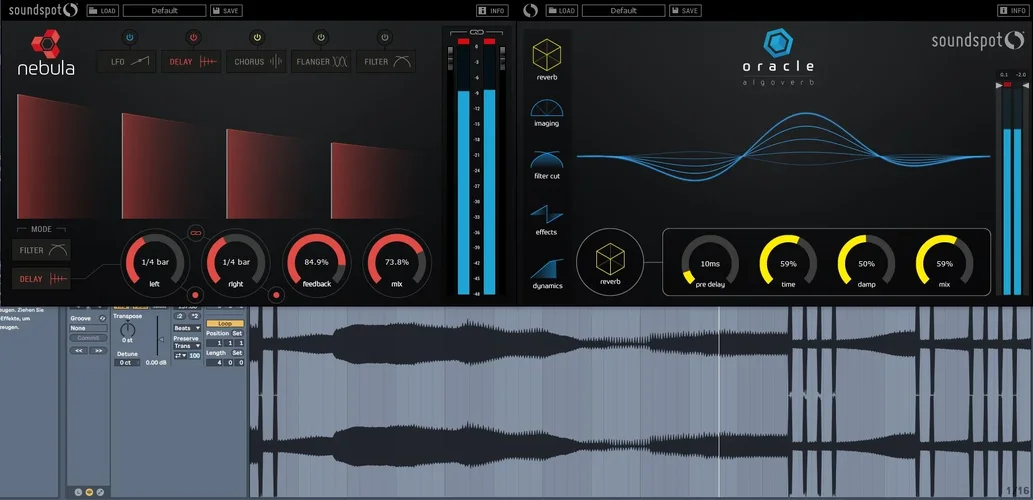Open the filter cut section in Oracle
The image size is (1033, 500).
[x=546, y=161]
